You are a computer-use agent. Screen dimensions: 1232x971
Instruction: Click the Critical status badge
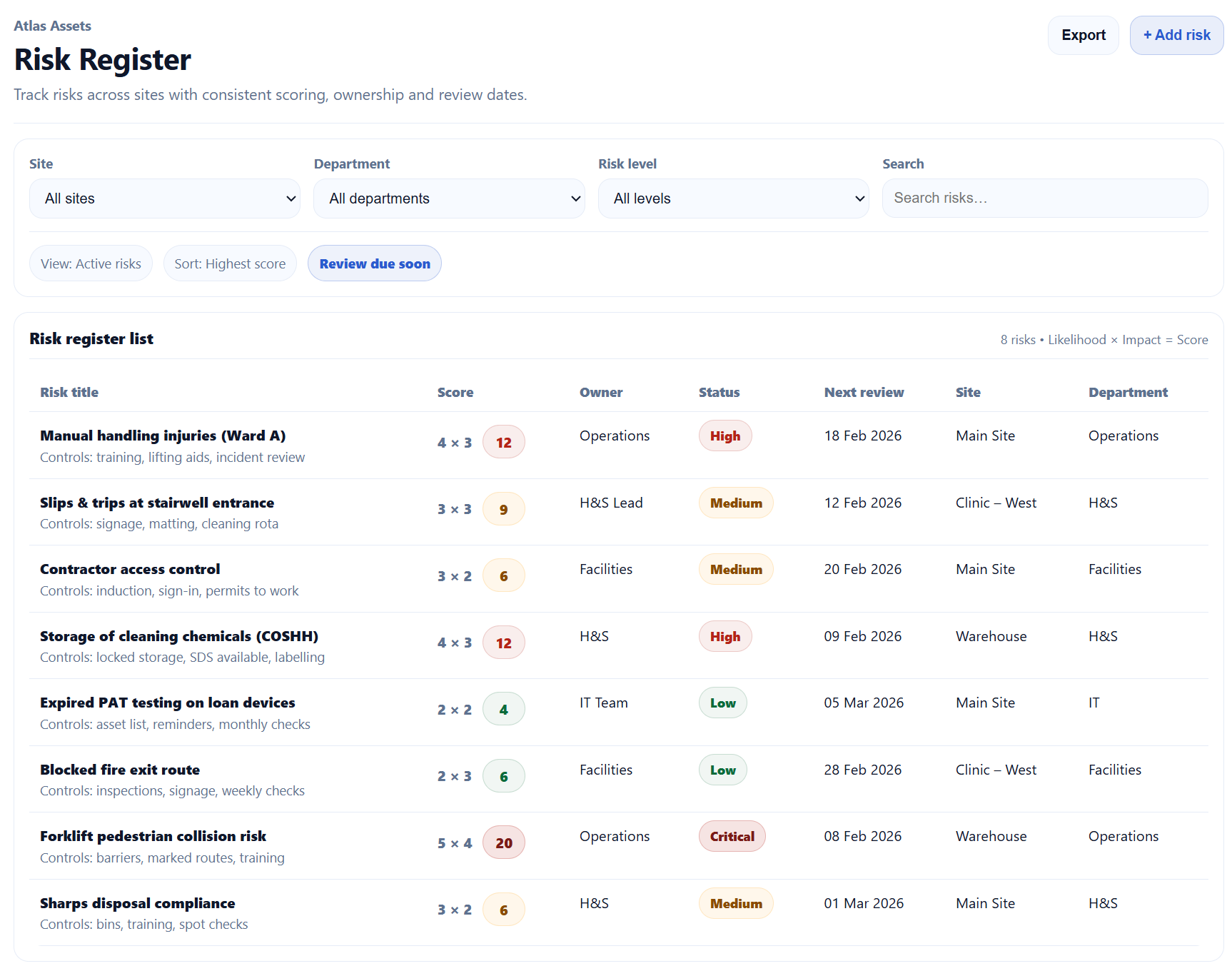pyautogui.click(x=732, y=837)
